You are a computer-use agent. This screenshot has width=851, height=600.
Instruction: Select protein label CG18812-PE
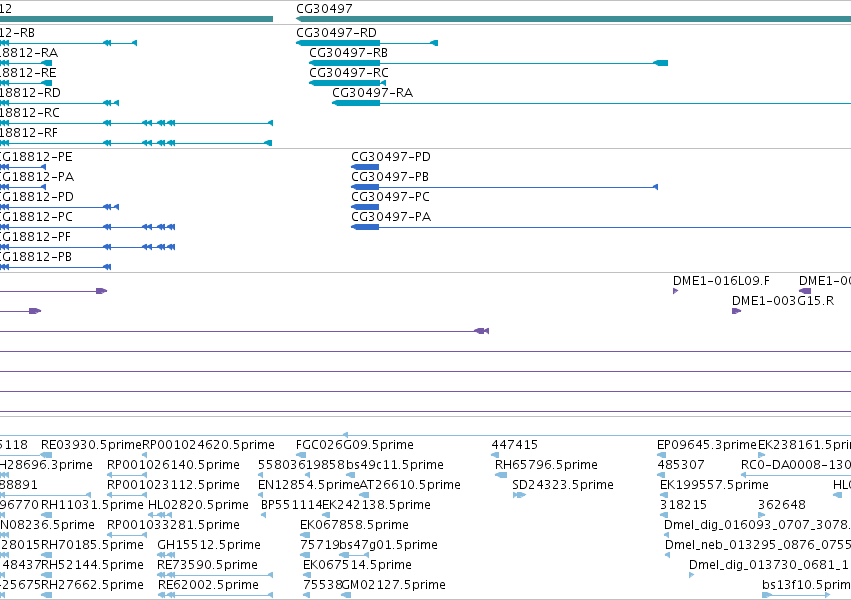coord(36,157)
